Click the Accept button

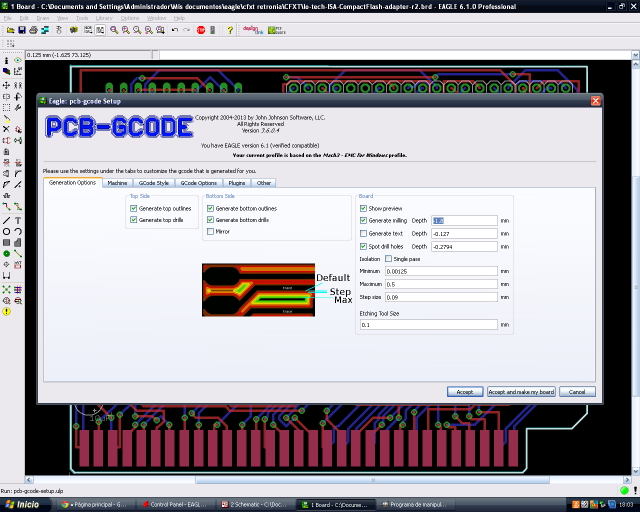point(465,392)
